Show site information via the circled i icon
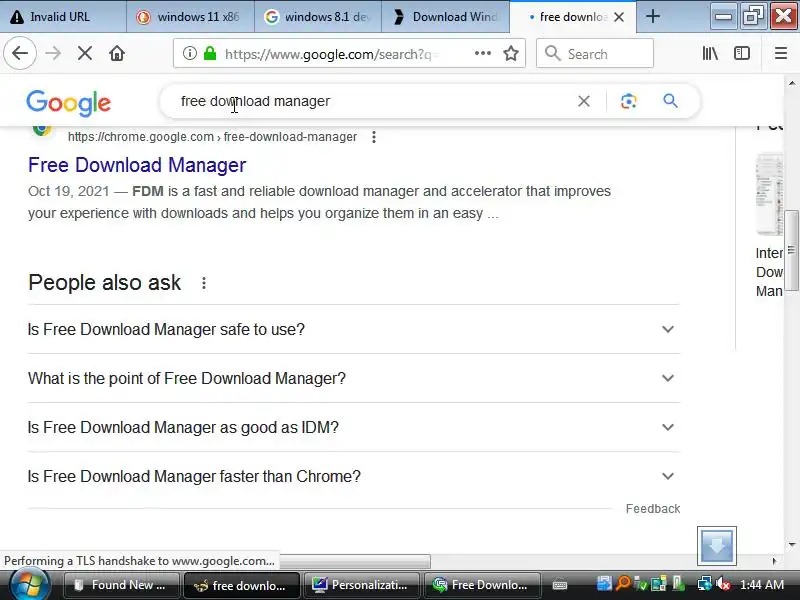 point(189,53)
